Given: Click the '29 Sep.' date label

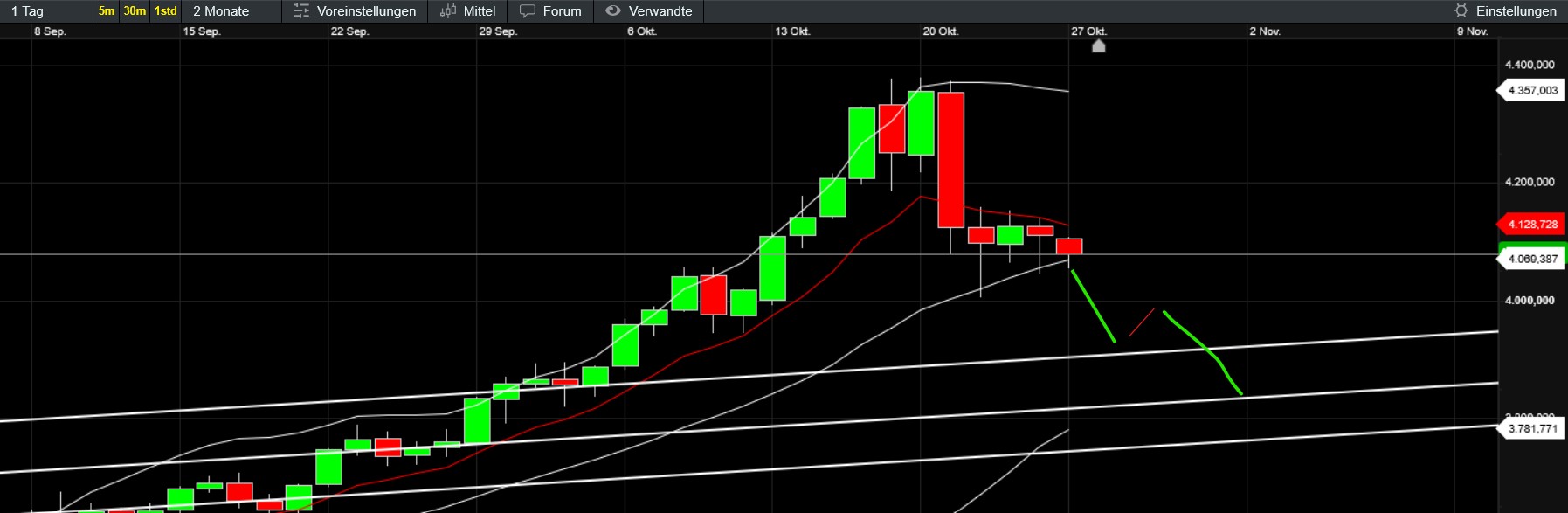Looking at the screenshot, I should click(x=498, y=31).
